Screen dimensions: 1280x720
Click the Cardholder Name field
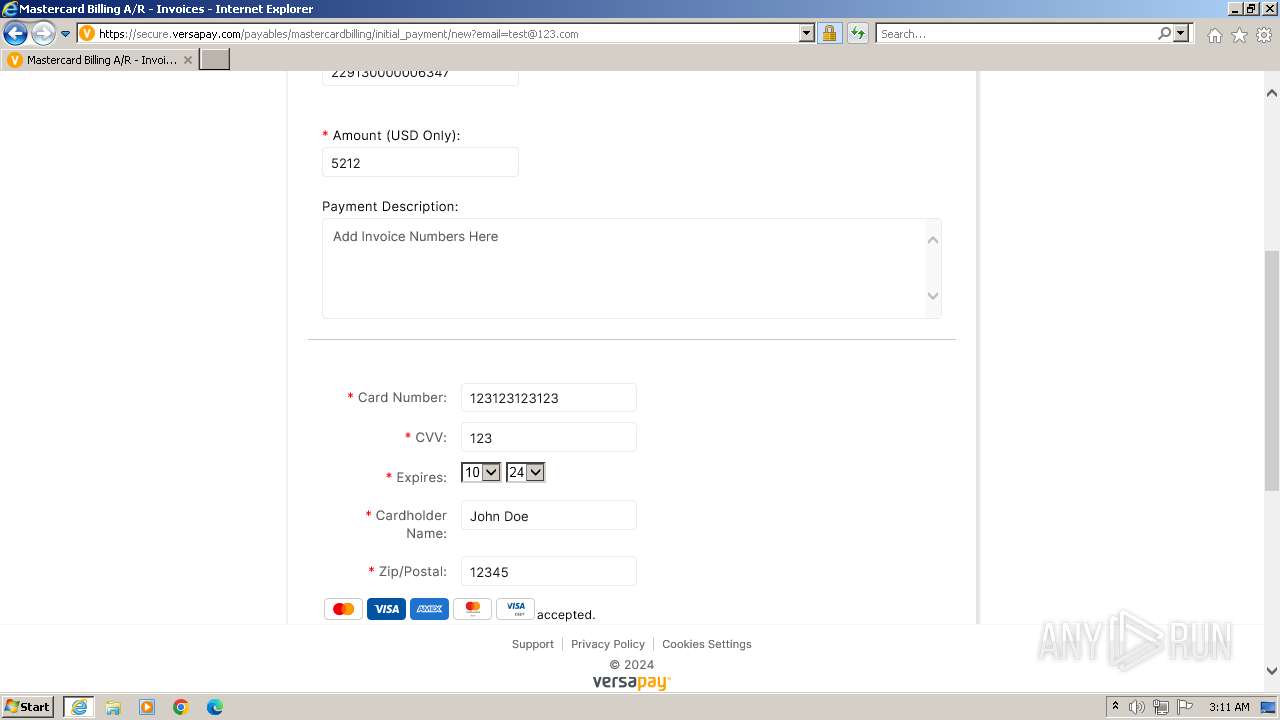pyautogui.click(x=548, y=515)
